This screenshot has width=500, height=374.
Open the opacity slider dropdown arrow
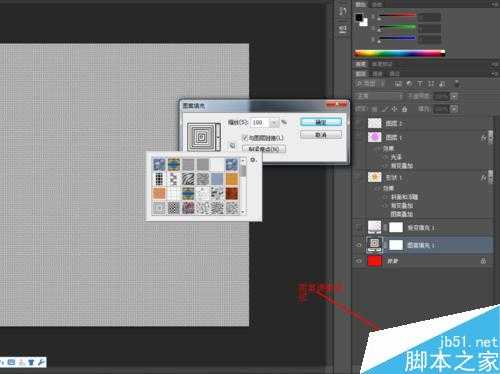pos(454,96)
